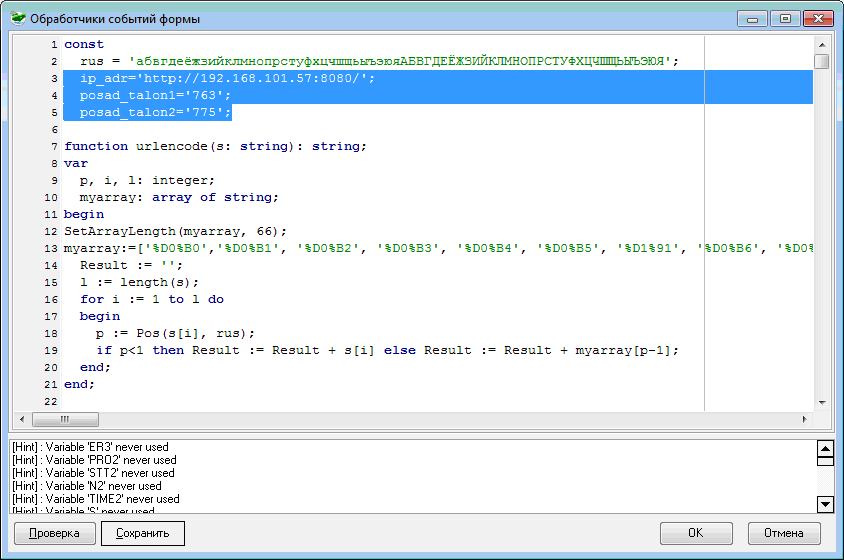
Task: Confirm with the OK button
Action: click(x=695, y=533)
